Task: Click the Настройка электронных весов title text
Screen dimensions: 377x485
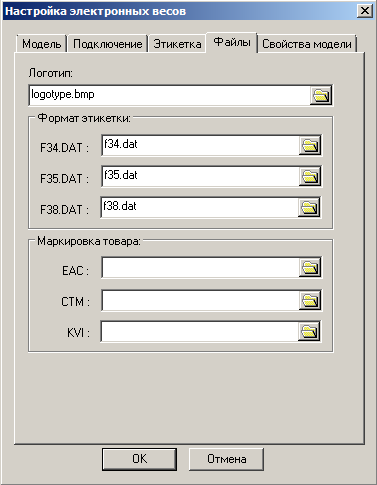Action: (x=96, y=11)
